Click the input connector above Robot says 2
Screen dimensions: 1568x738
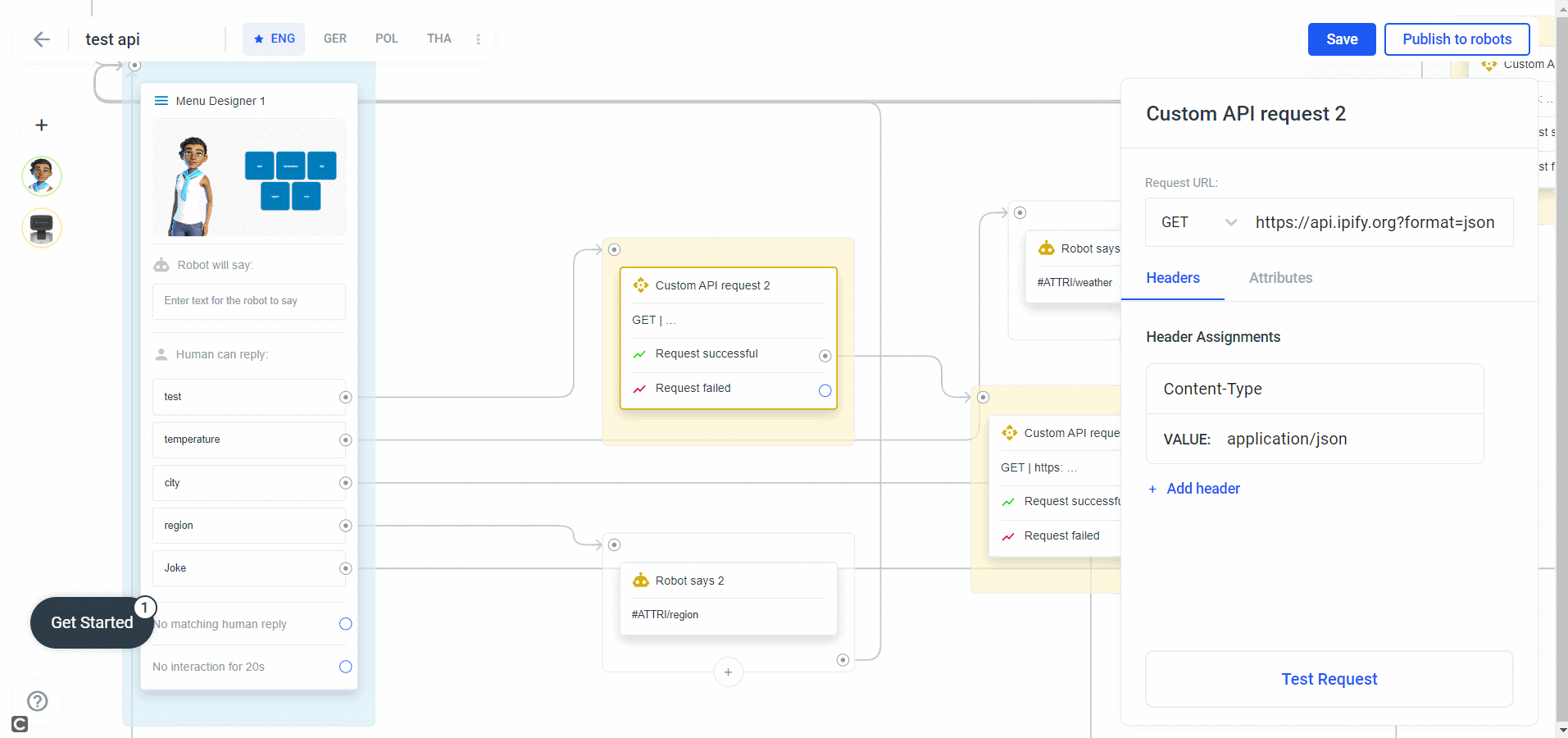tap(615, 544)
